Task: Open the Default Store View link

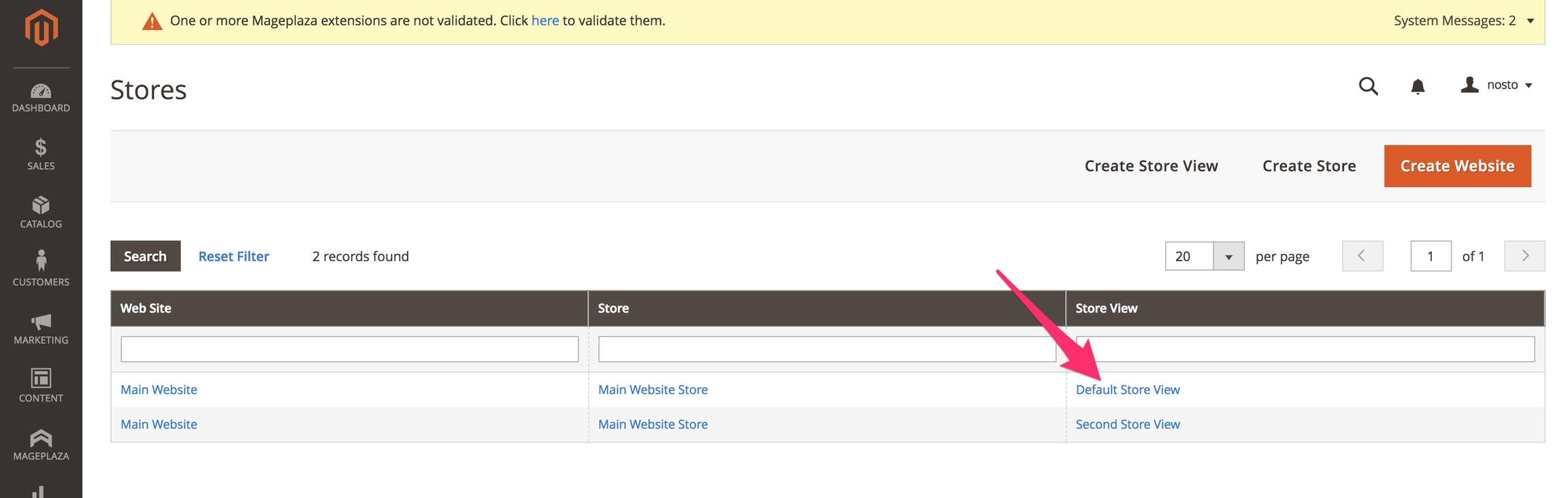Action: point(1127,390)
